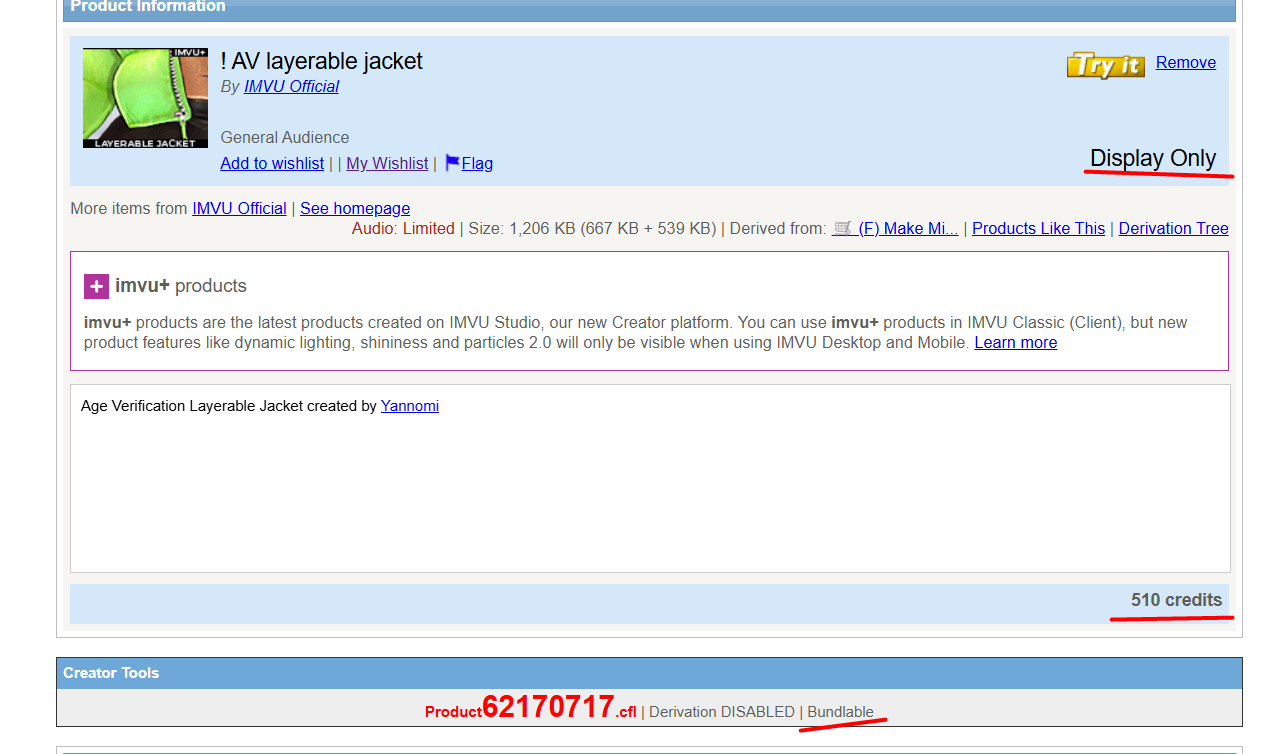This screenshot has height=754, width=1281.
Task: Flag this product link
Action: point(477,163)
